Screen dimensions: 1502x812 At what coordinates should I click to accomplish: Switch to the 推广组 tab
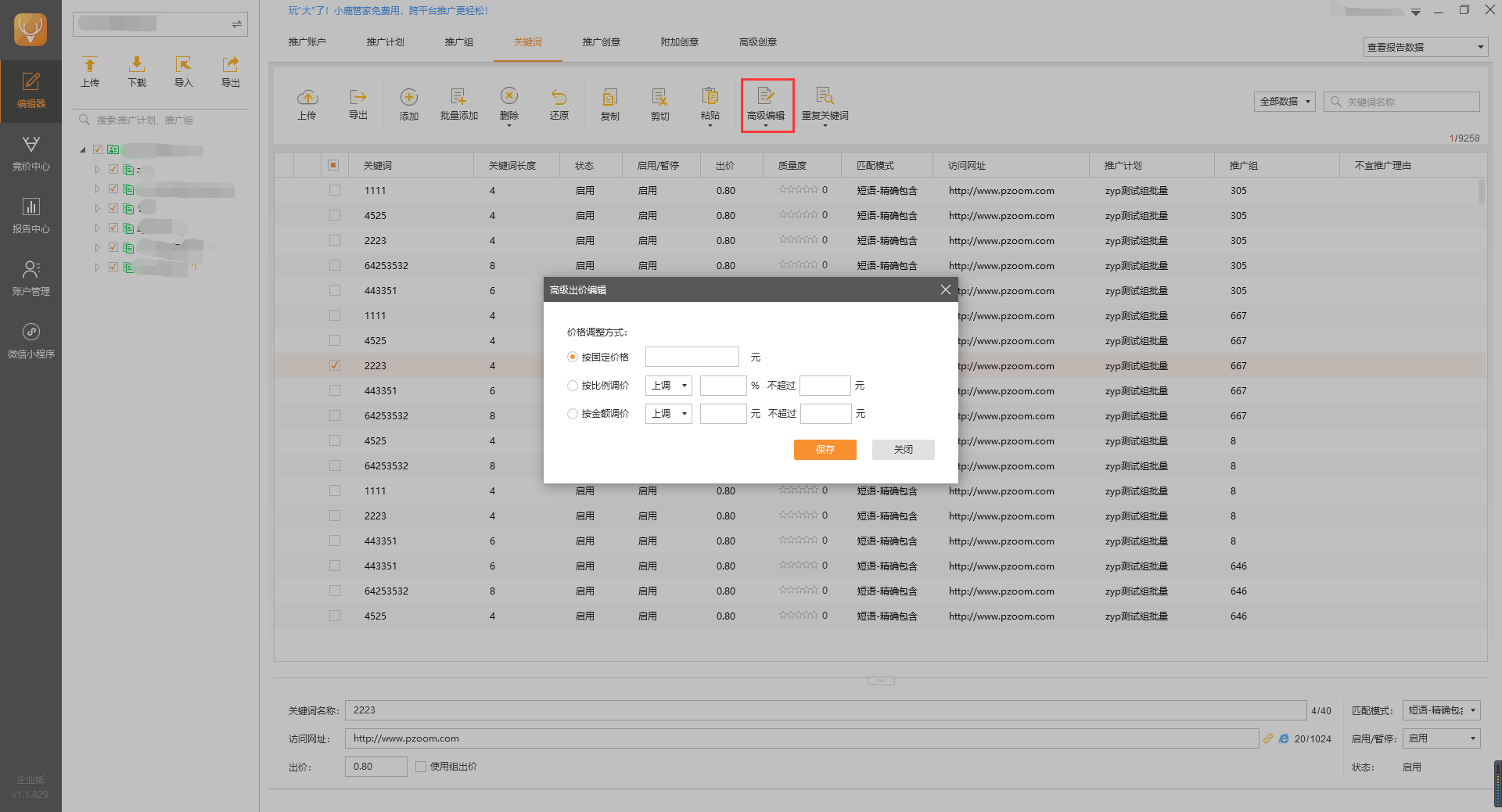[x=458, y=42]
